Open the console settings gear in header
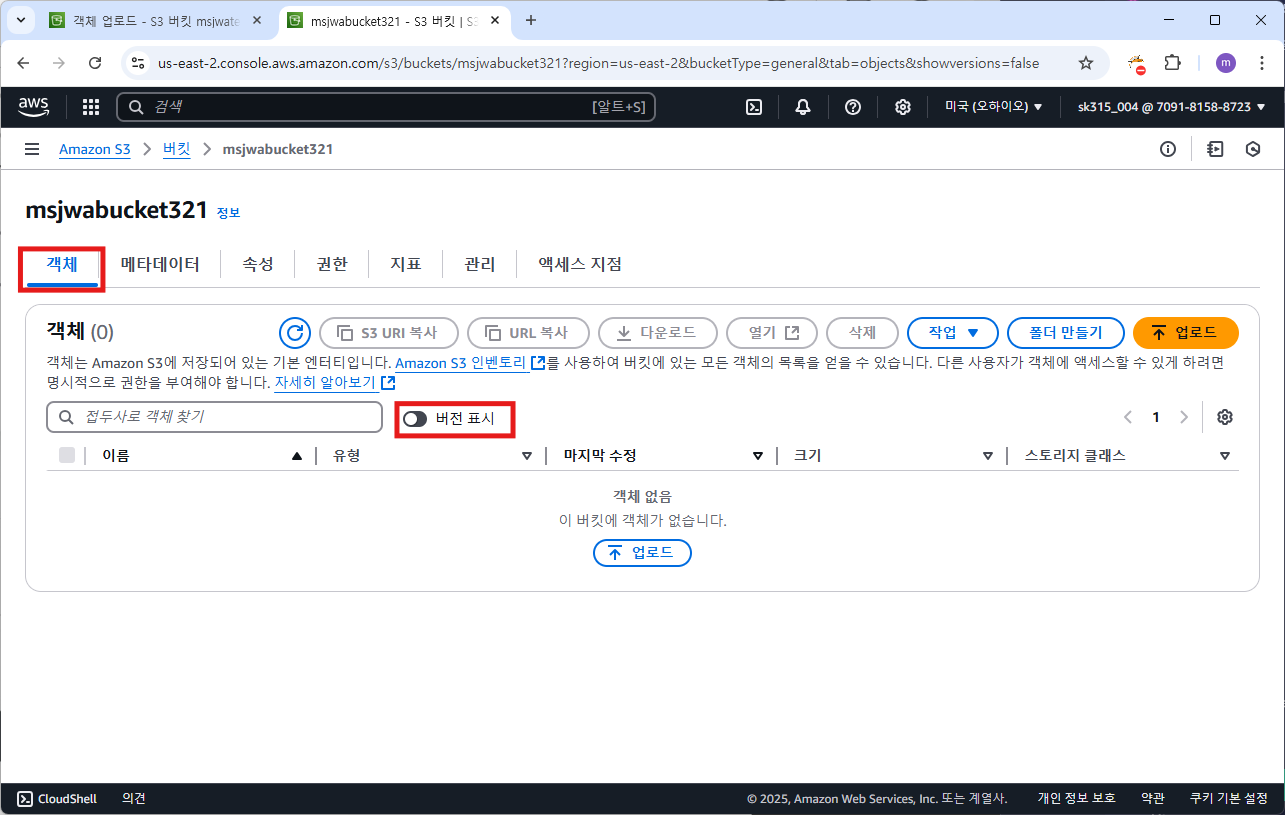This screenshot has height=815, width=1285. coord(902,107)
